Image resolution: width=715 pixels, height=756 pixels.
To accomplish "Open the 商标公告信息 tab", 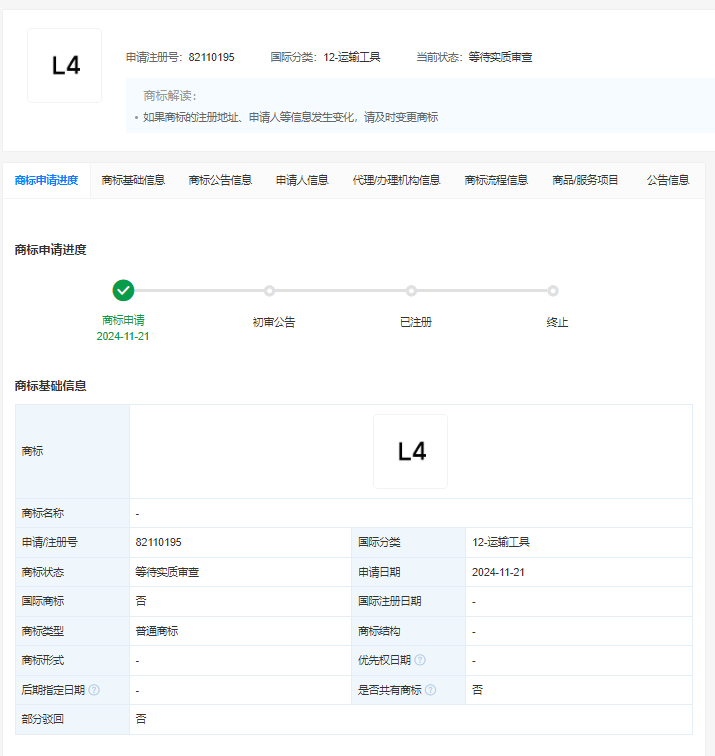I will click(220, 181).
